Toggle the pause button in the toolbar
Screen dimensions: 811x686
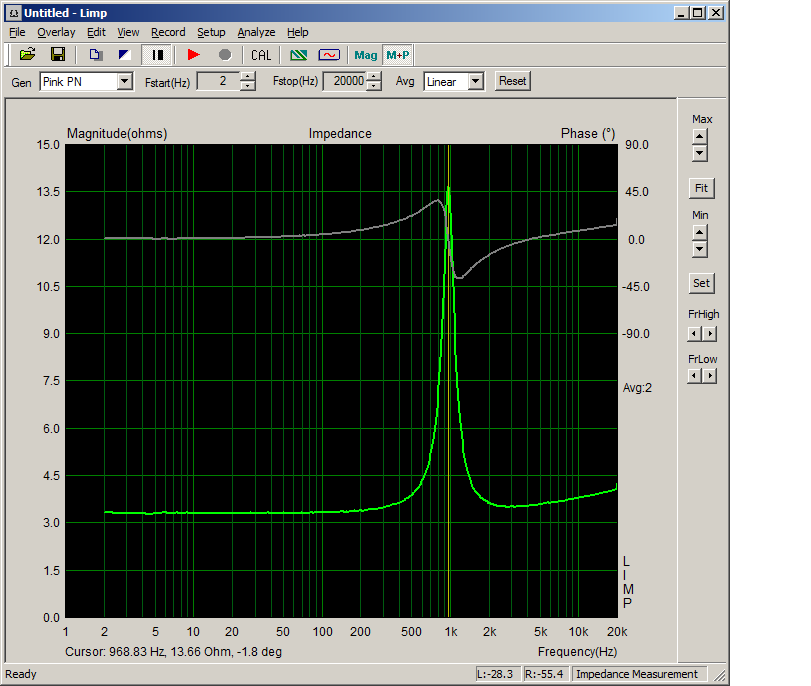pos(157,55)
